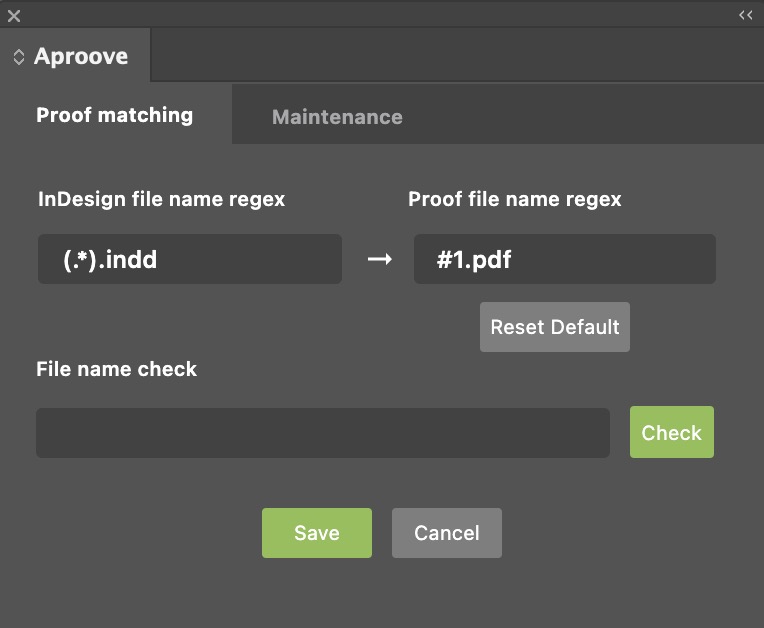Click the 'File name check' label
The height and width of the screenshot is (628, 764).
click(x=116, y=369)
